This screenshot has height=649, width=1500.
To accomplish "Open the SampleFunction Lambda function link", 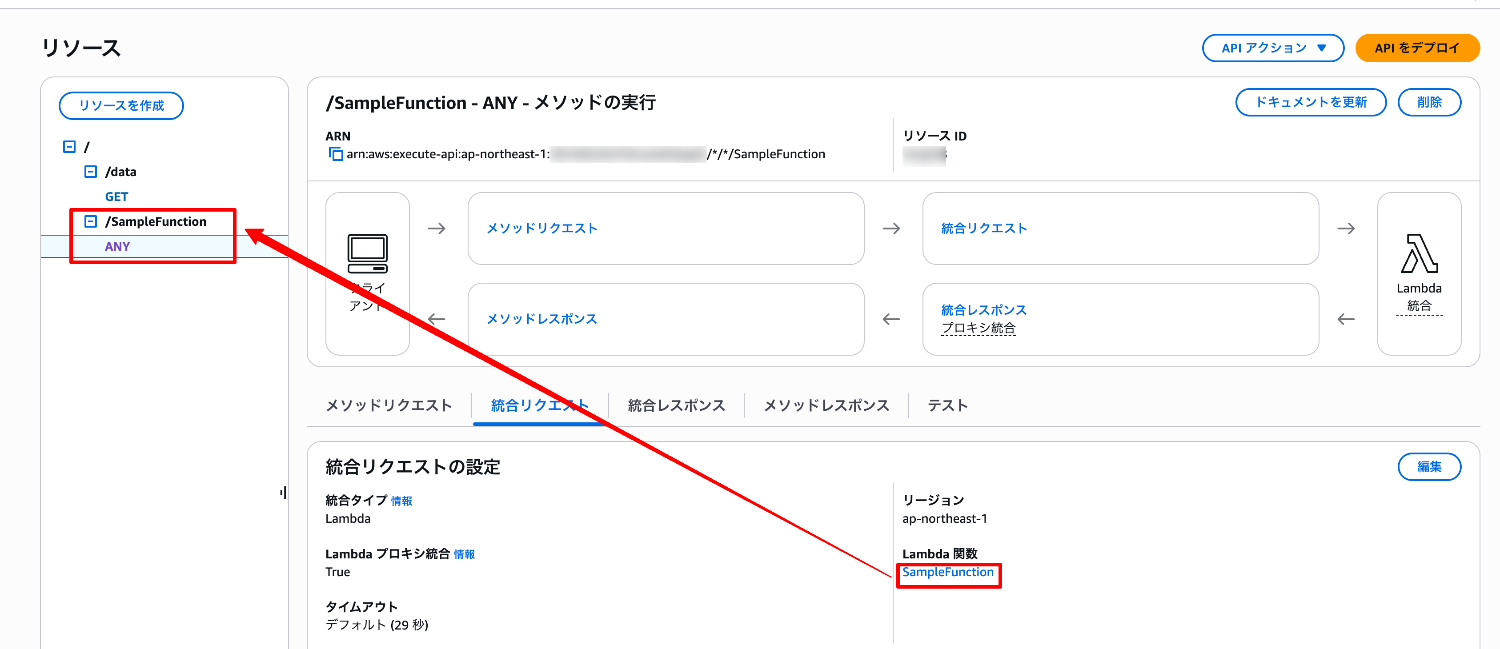I will point(948,572).
